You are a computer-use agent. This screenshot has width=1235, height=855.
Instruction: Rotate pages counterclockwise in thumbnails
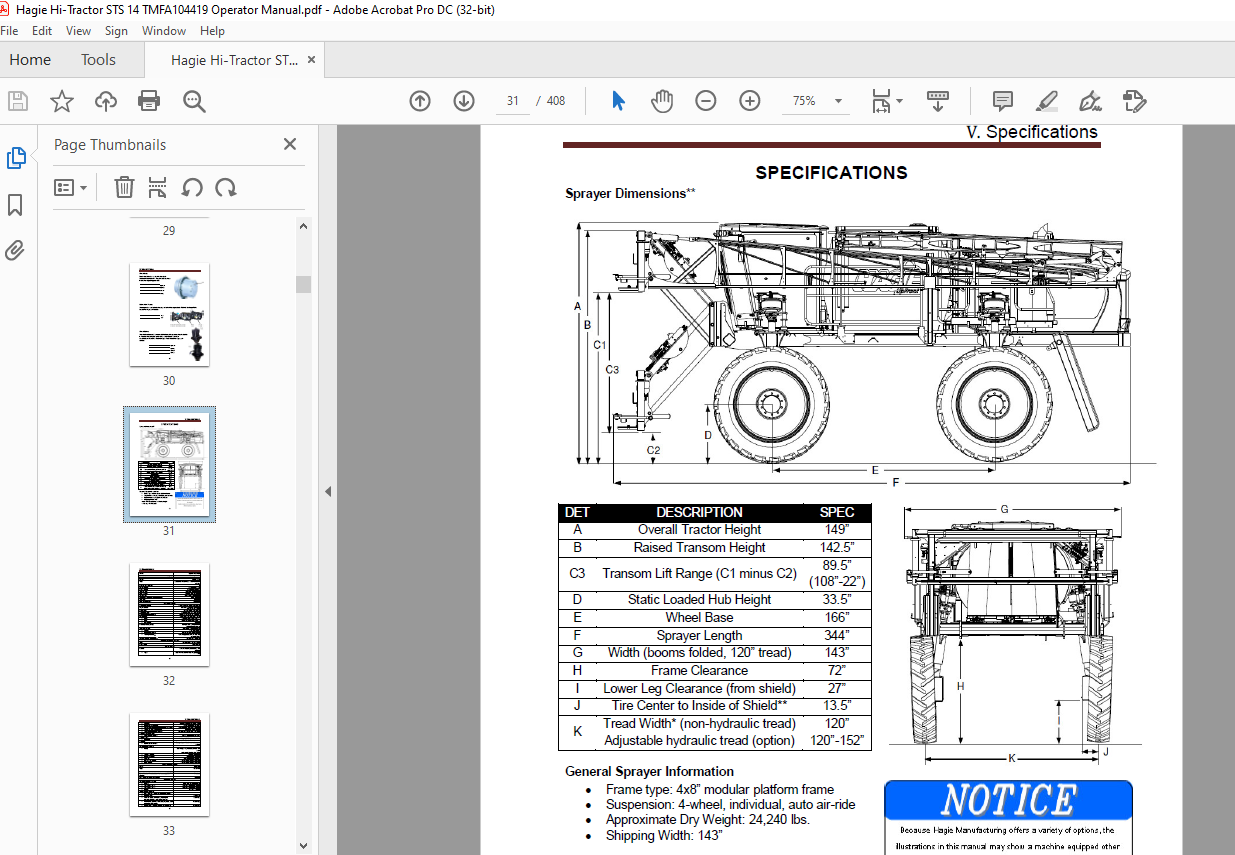click(x=192, y=187)
